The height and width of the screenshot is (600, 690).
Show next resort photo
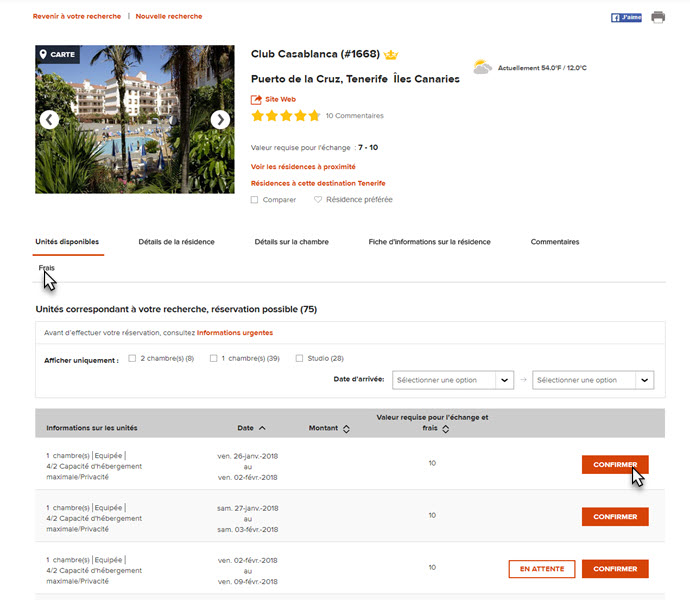220,119
